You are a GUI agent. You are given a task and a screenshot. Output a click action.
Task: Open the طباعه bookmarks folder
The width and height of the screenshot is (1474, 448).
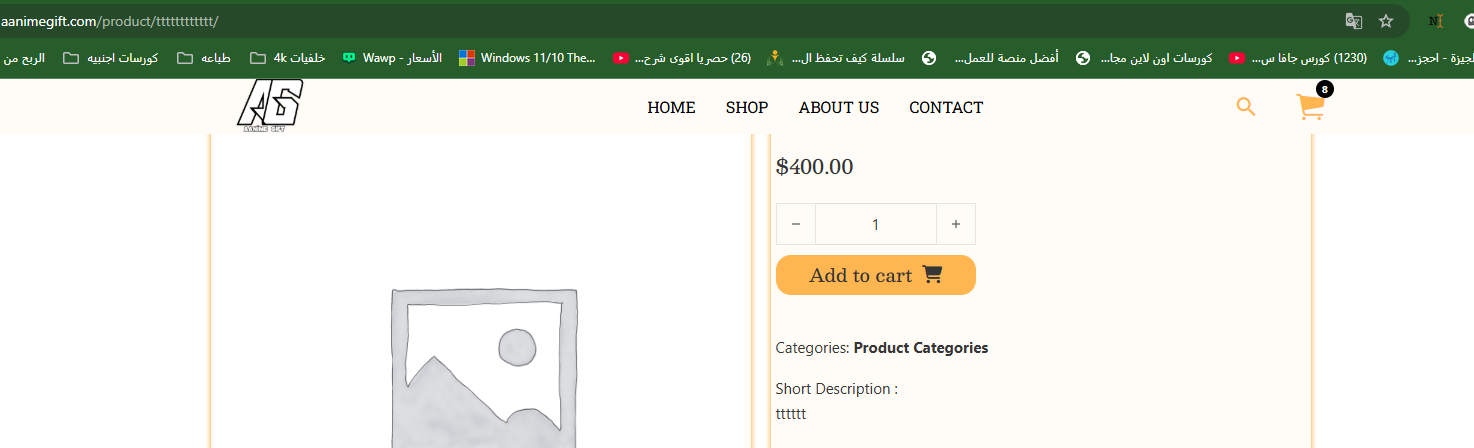(x=204, y=58)
